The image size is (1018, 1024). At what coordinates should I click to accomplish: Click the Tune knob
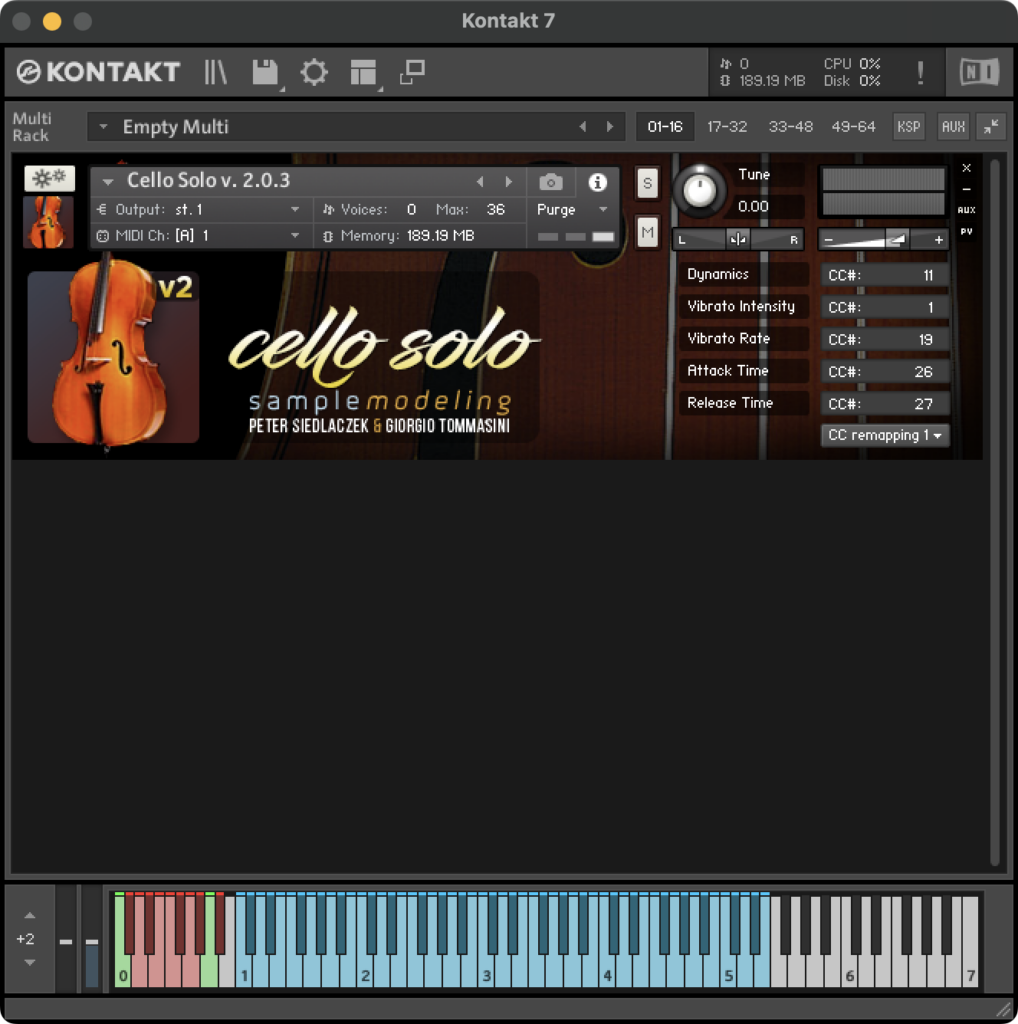click(699, 191)
